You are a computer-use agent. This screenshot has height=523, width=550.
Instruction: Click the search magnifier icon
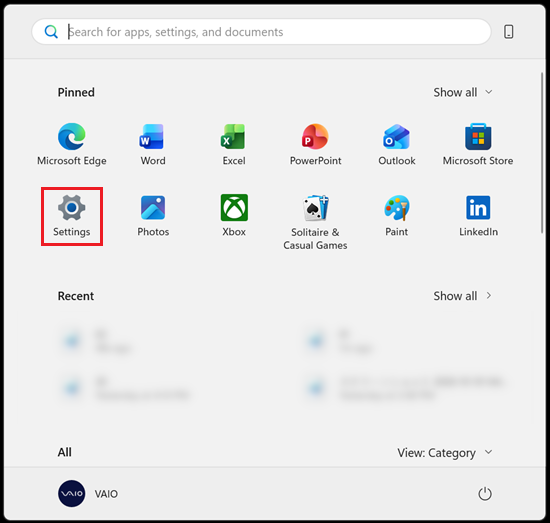click(51, 32)
